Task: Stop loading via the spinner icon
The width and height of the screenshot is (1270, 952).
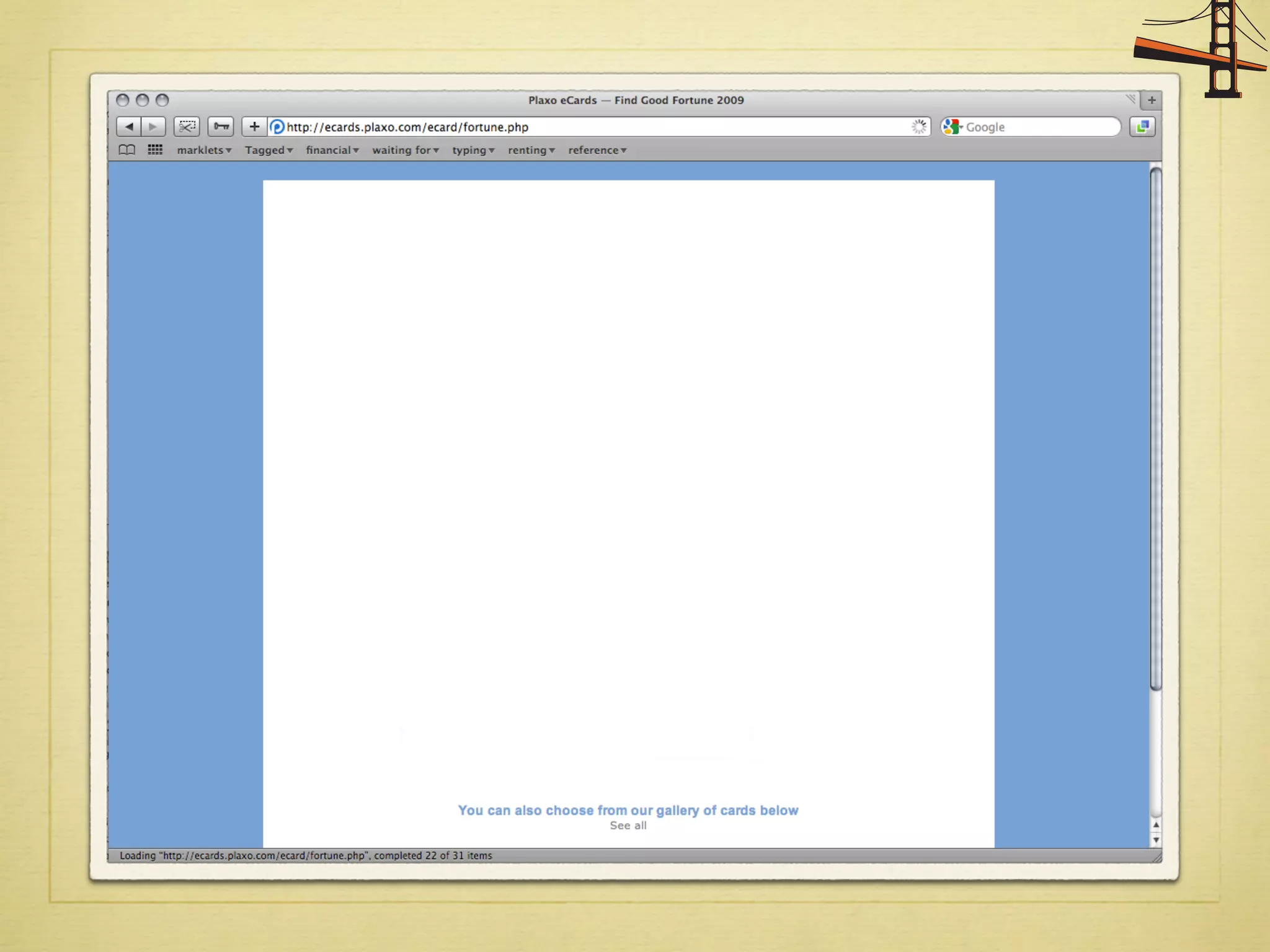Action: (x=918, y=126)
